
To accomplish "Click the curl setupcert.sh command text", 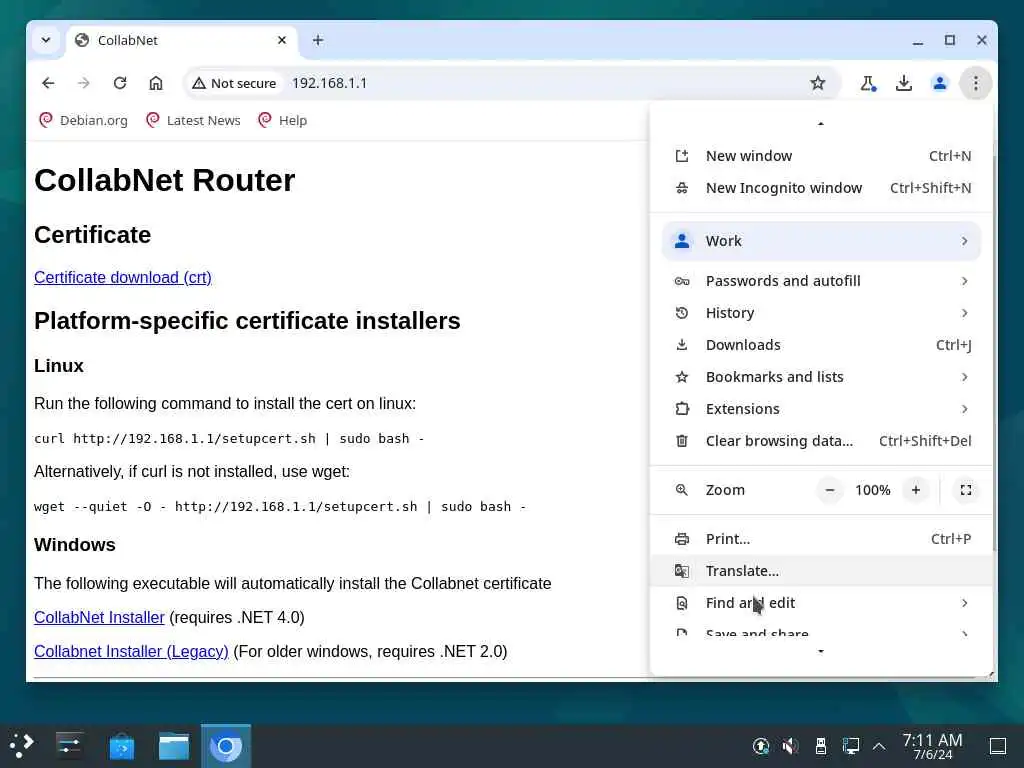I will [x=229, y=438].
